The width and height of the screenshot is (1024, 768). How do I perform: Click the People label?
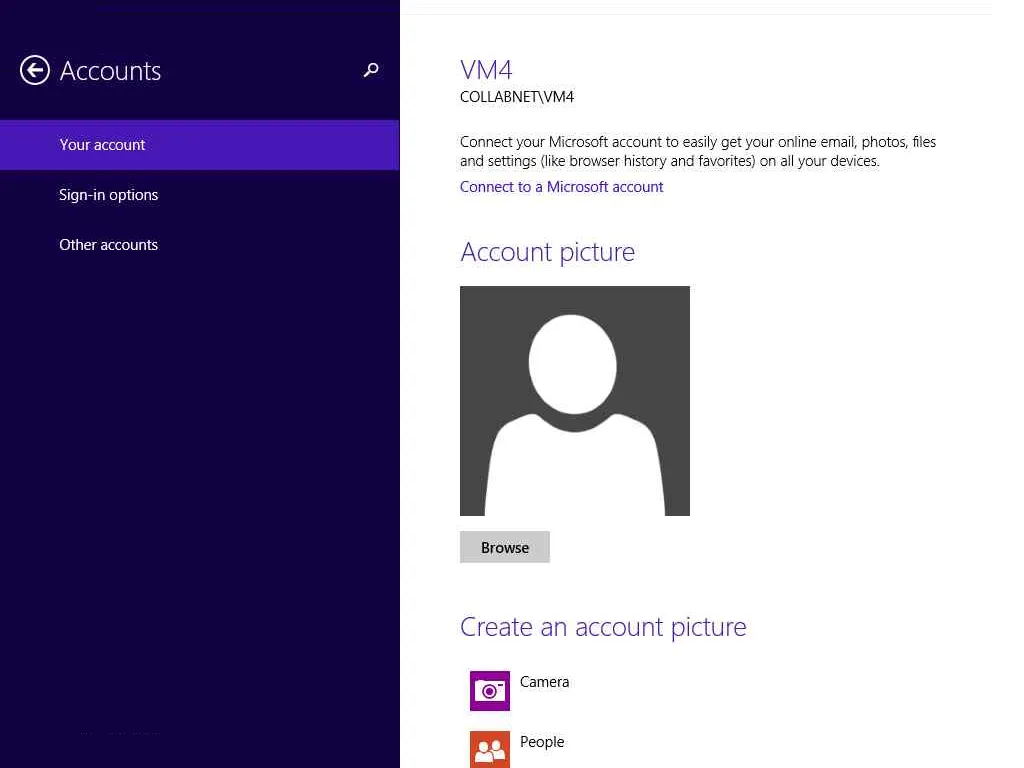(x=542, y=742)
